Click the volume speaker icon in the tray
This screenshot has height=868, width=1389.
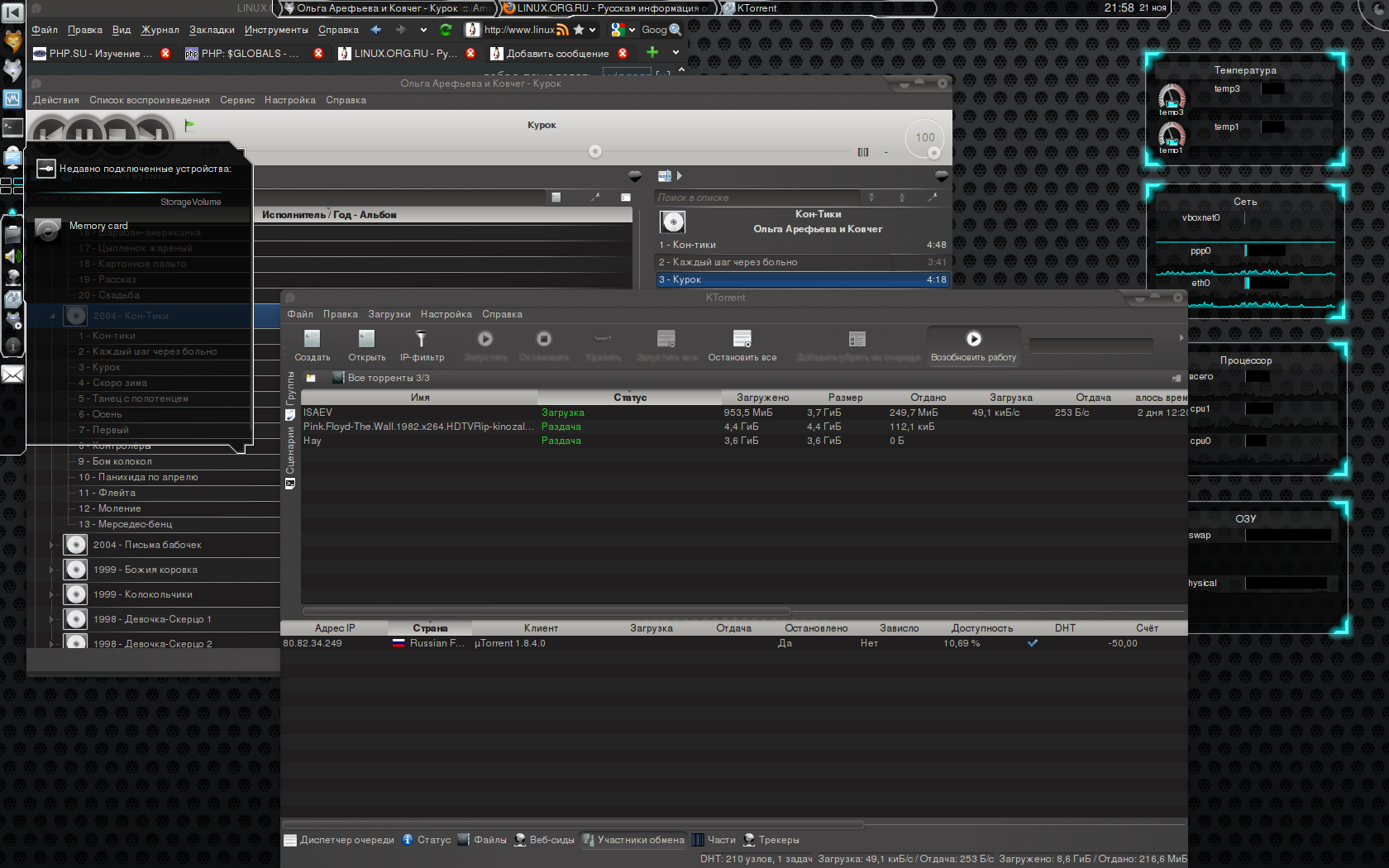pos(12,256)
